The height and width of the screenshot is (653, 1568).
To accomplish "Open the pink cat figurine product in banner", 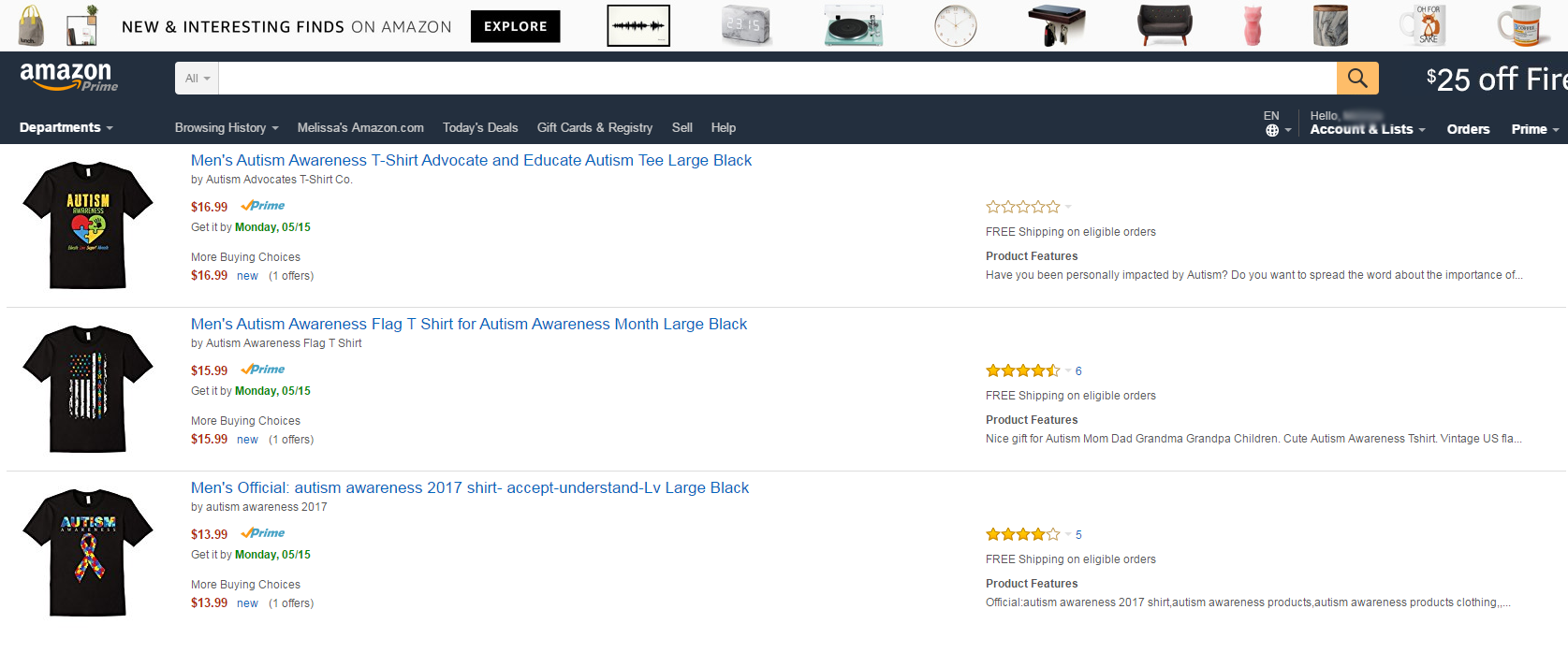I will (1253, 25).
